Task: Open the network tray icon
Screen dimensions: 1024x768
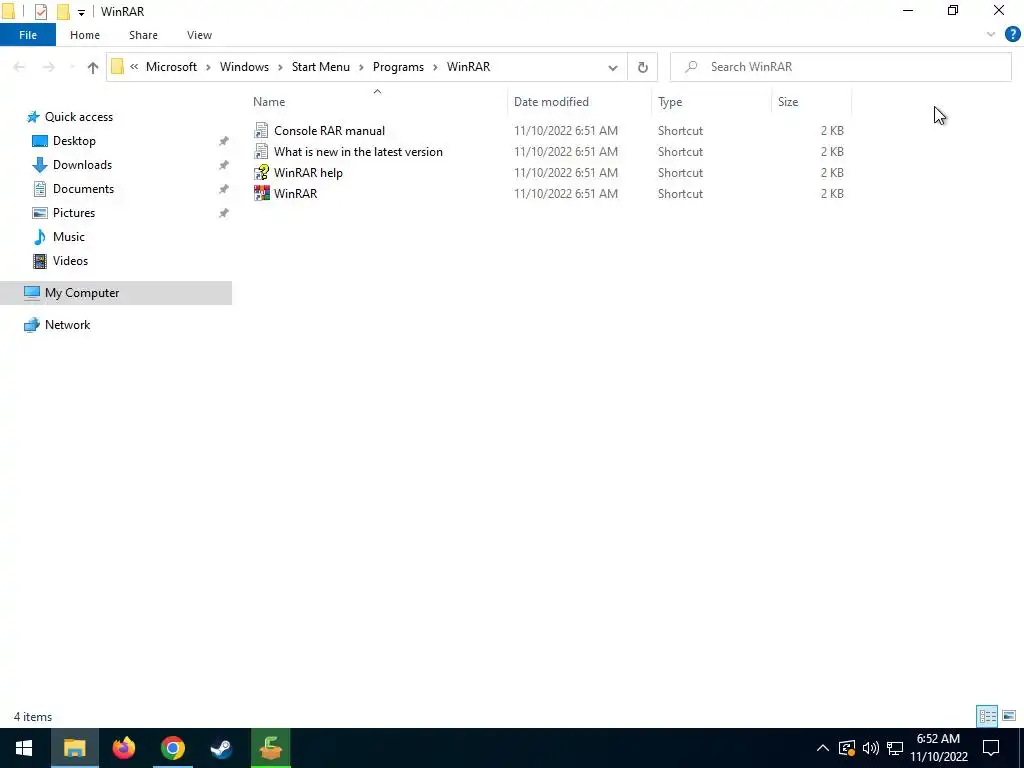Action: (895, 748)
